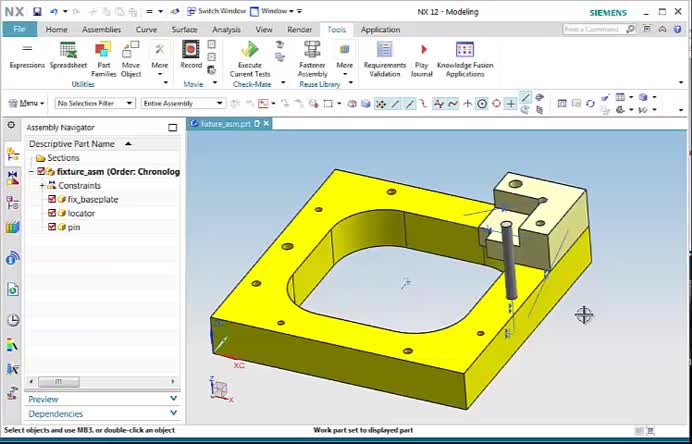
Task: Click the Help question mark icon
Action: 678,29
